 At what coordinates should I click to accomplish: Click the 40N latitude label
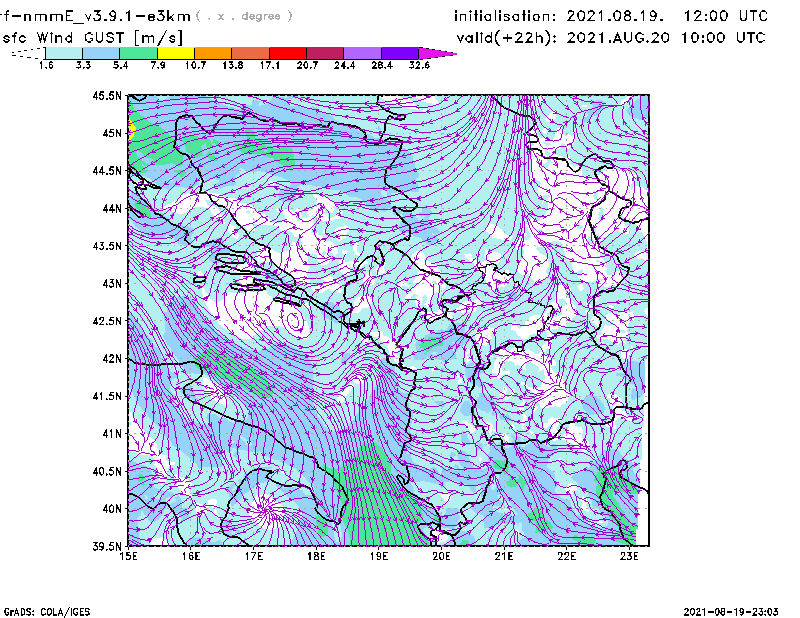pyautogui.click(x=112, y=509)
